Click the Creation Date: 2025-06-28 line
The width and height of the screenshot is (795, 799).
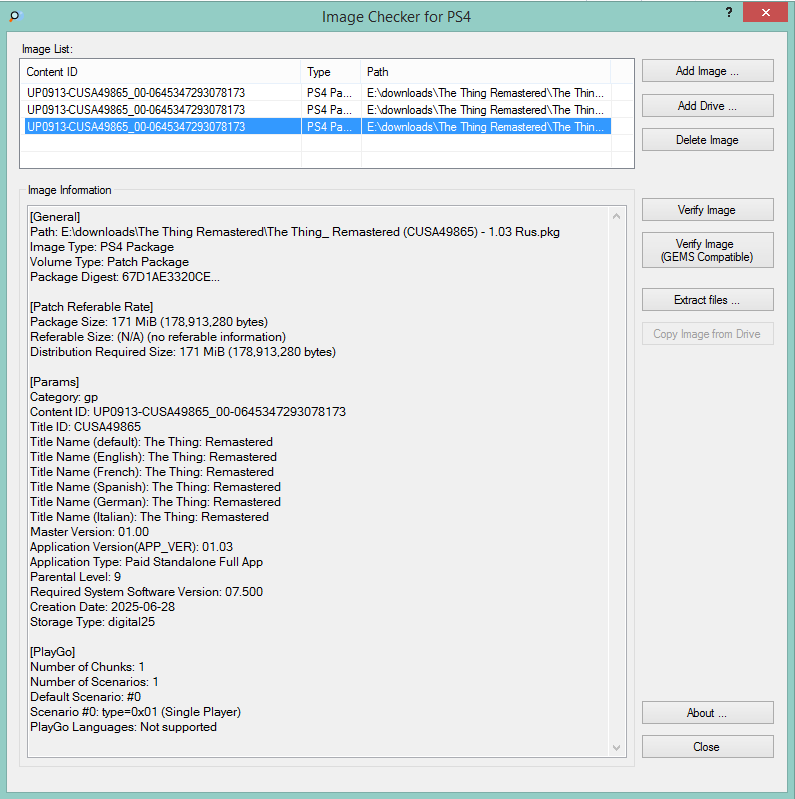[x=102, y=606]
